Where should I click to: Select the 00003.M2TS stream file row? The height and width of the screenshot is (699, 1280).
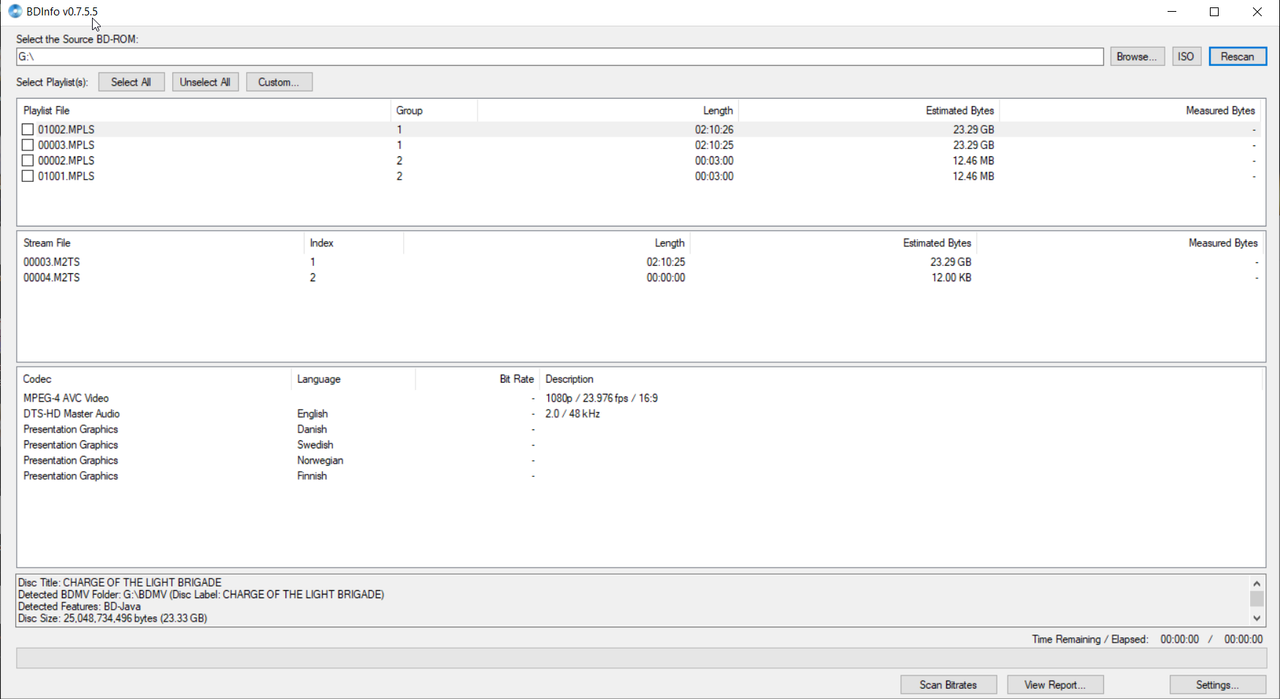tap(640, 262)
